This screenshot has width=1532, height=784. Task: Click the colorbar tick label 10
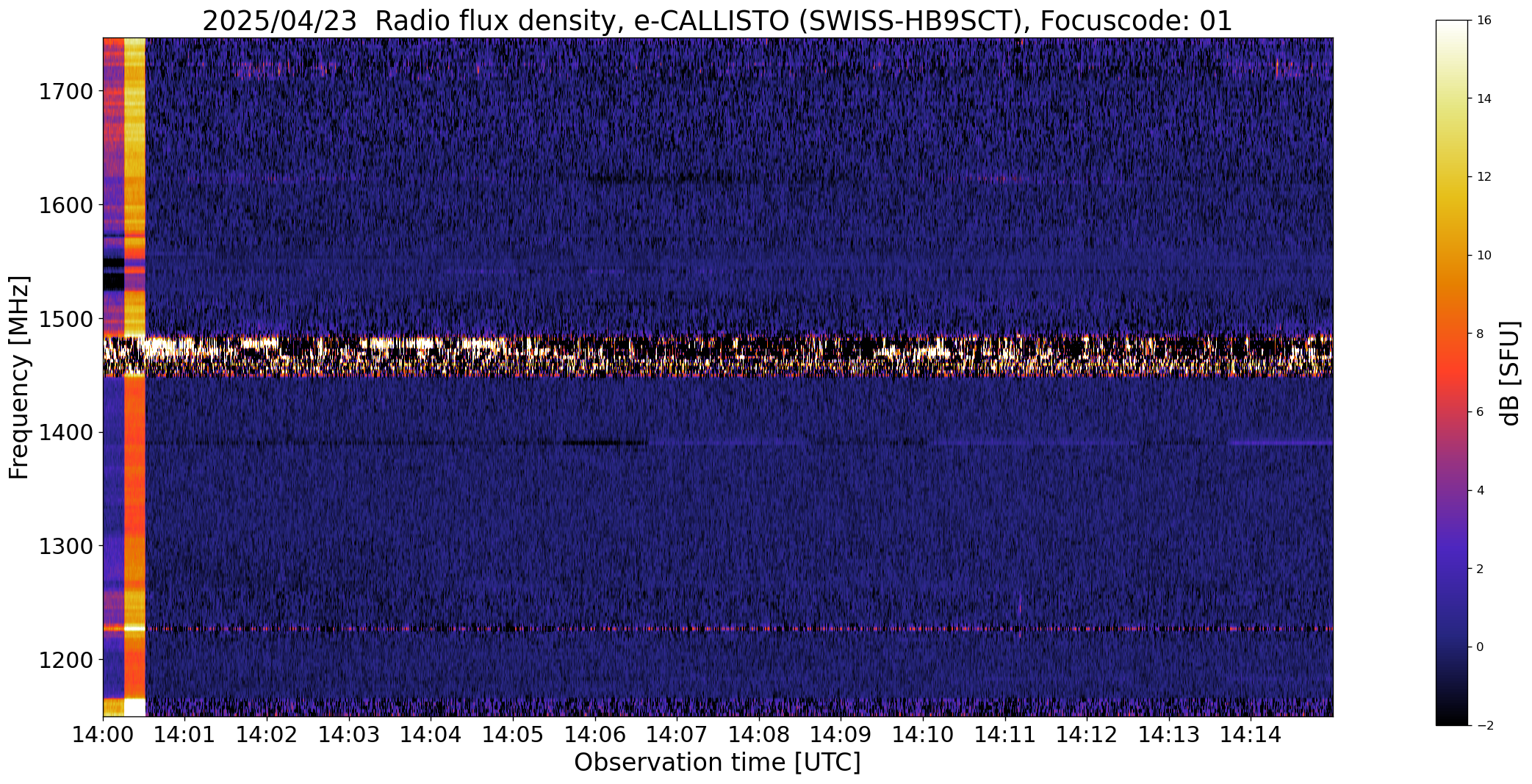pos(1484,256)
